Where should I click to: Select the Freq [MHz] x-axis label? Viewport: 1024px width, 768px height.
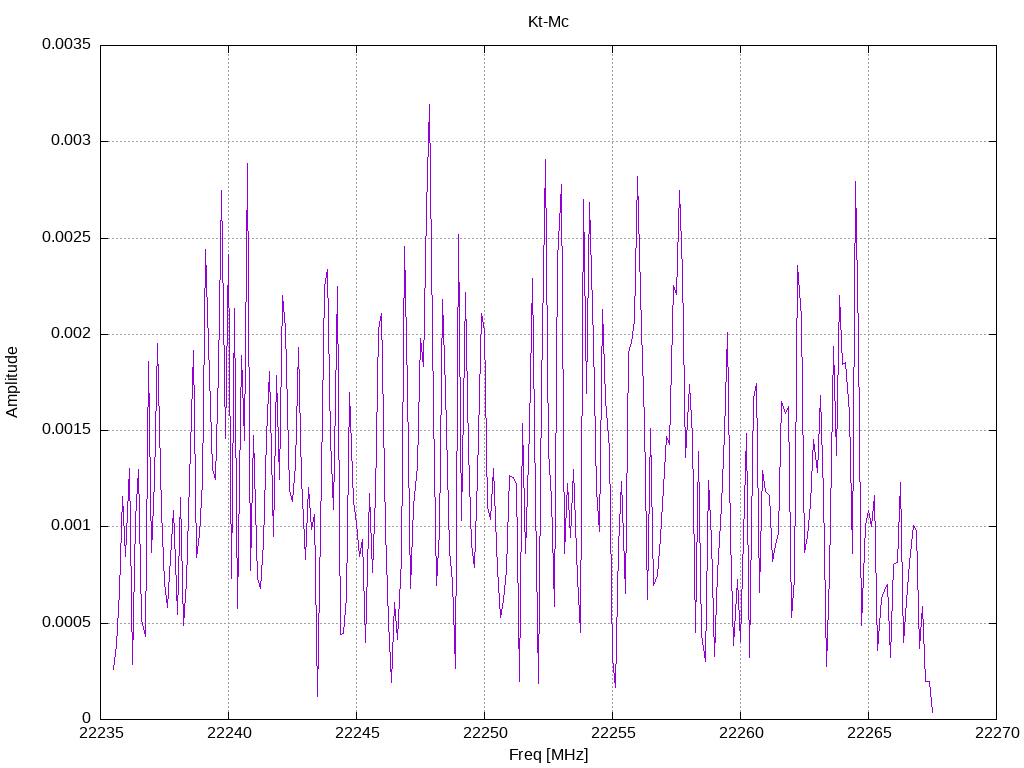tap(548, 754)
